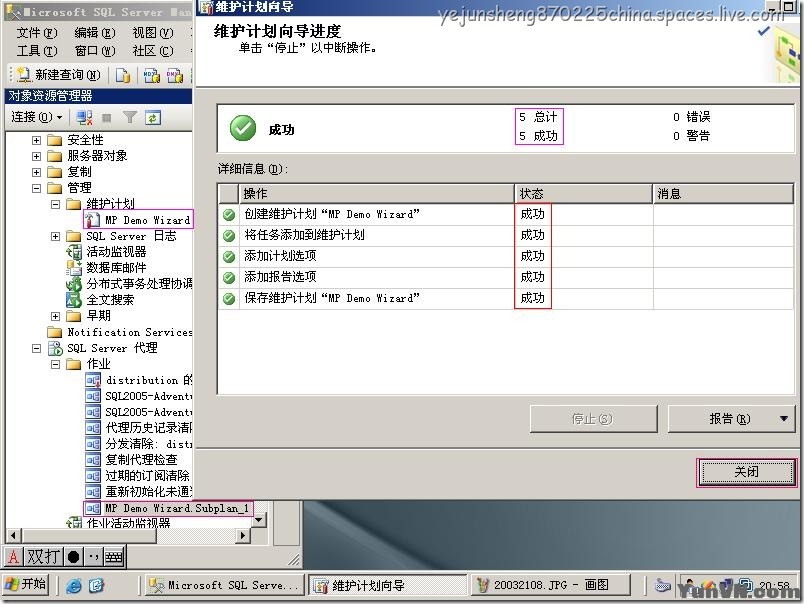The width and height of the screenshot is (804, 604).
Task: Select the 过期的订阅清除 job
Action: [x=147, y=475]
